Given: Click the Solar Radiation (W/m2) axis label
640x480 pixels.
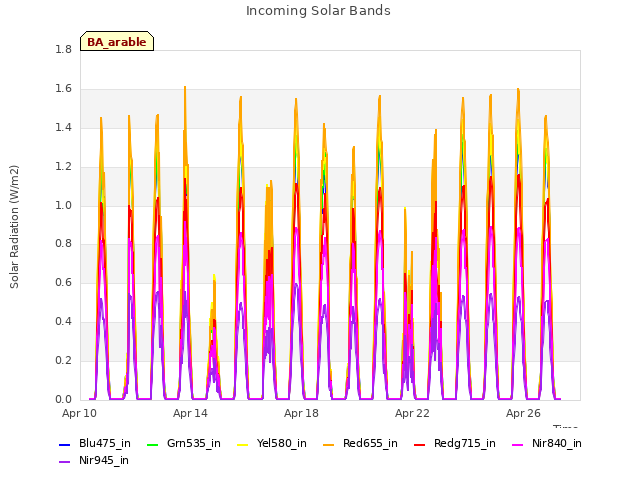Looking at the screenshot, I should pos(14,227).
